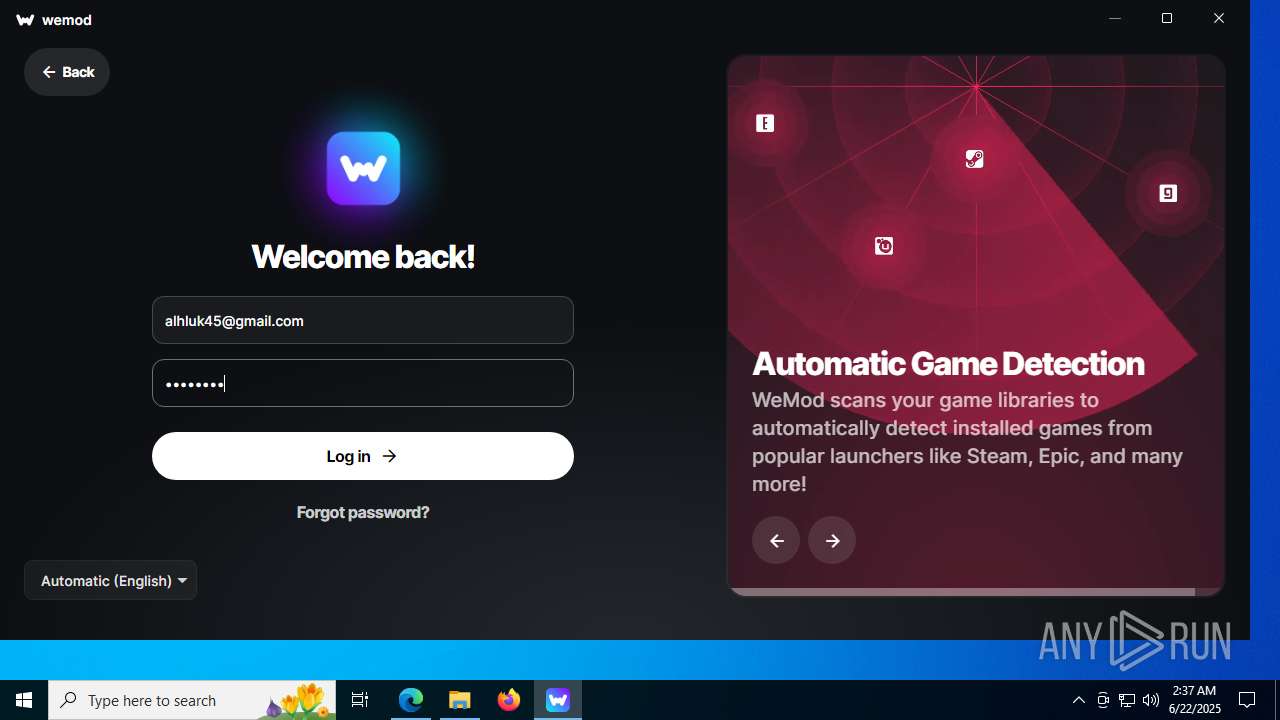Click the Ubisoft launcher icon
1280x720 pixels.
tap(884, 246)
